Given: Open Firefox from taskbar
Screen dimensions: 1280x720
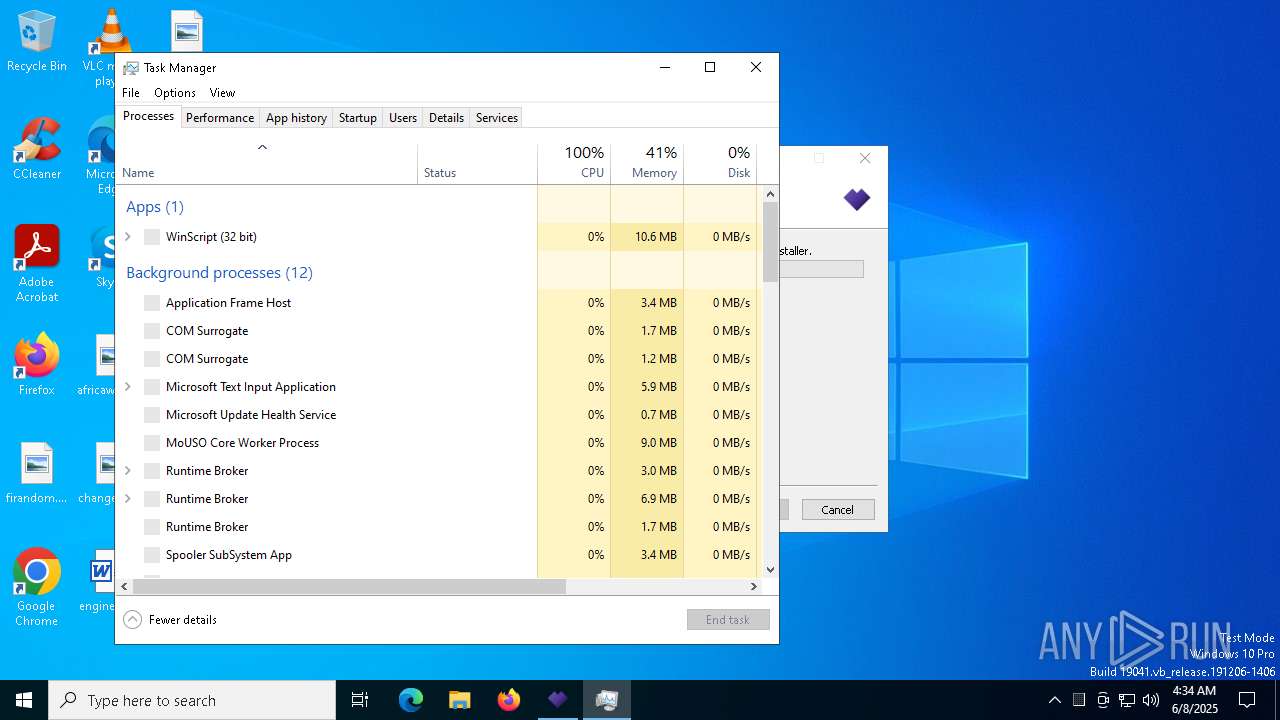Looking at the screenshot, I should (x=508, y=700).
